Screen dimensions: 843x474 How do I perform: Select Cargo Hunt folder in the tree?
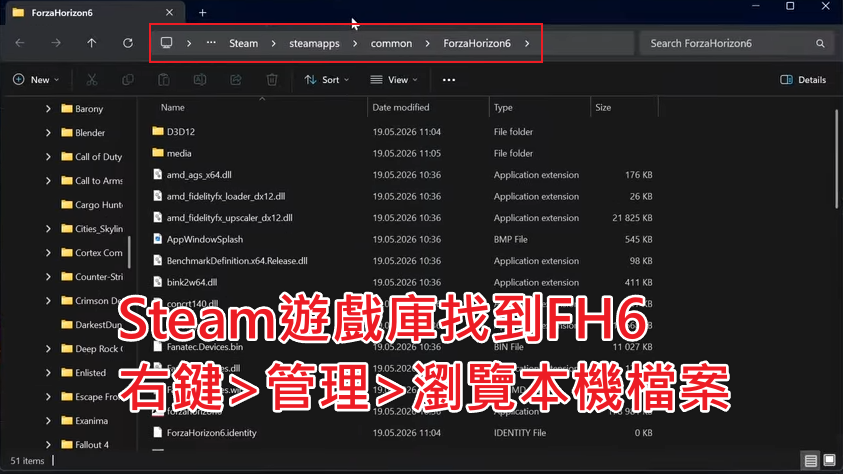(91, 205)
